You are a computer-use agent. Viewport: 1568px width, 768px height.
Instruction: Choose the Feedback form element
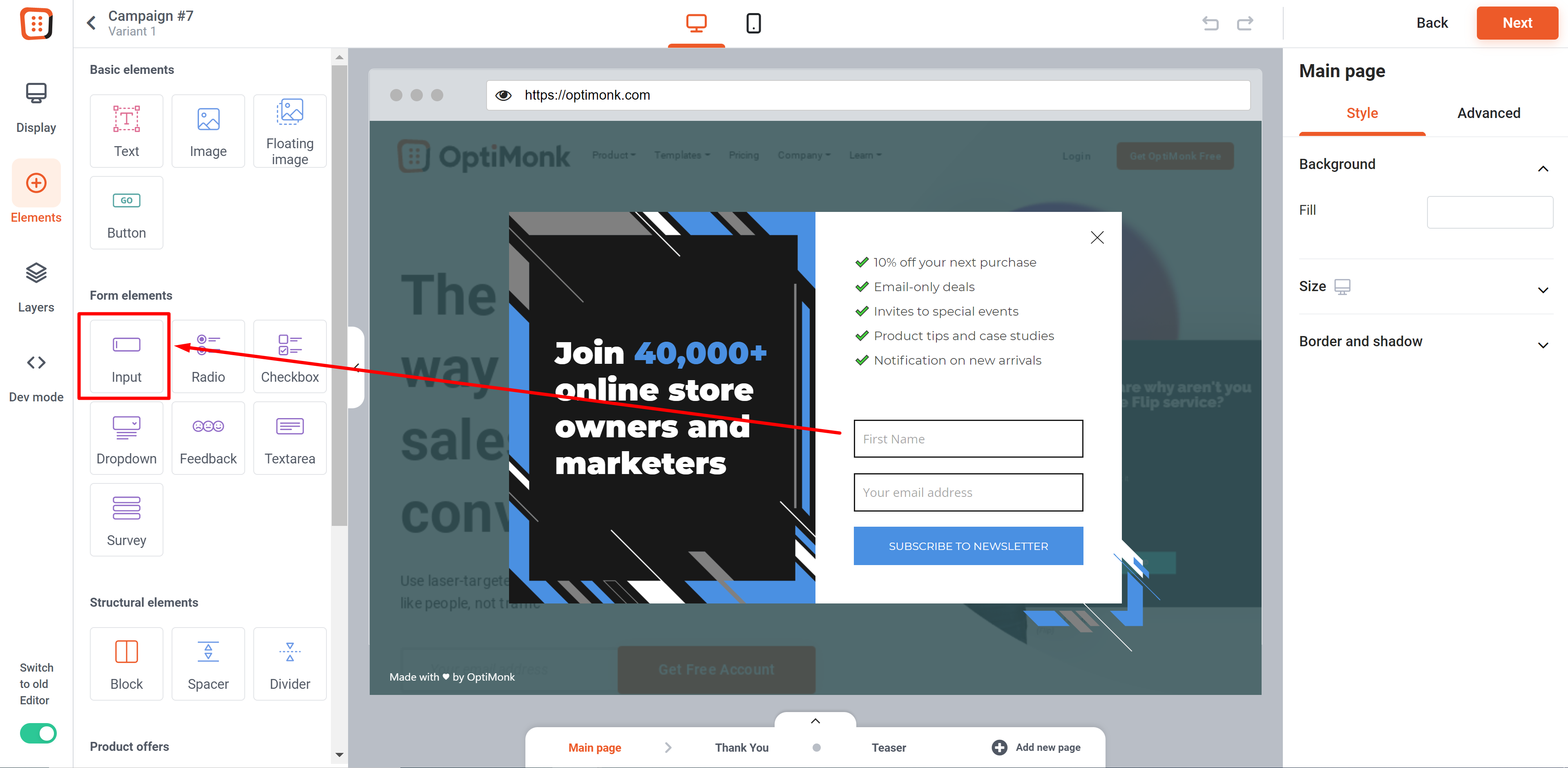[x=208, y=438]
